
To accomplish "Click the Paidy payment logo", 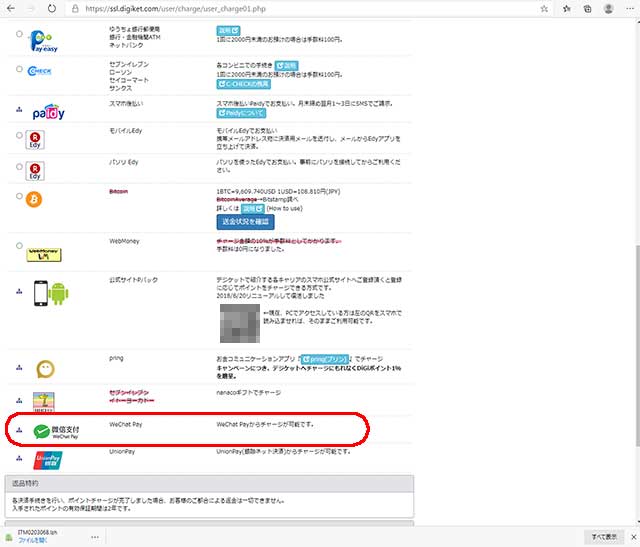I will (x=48, y=109).
